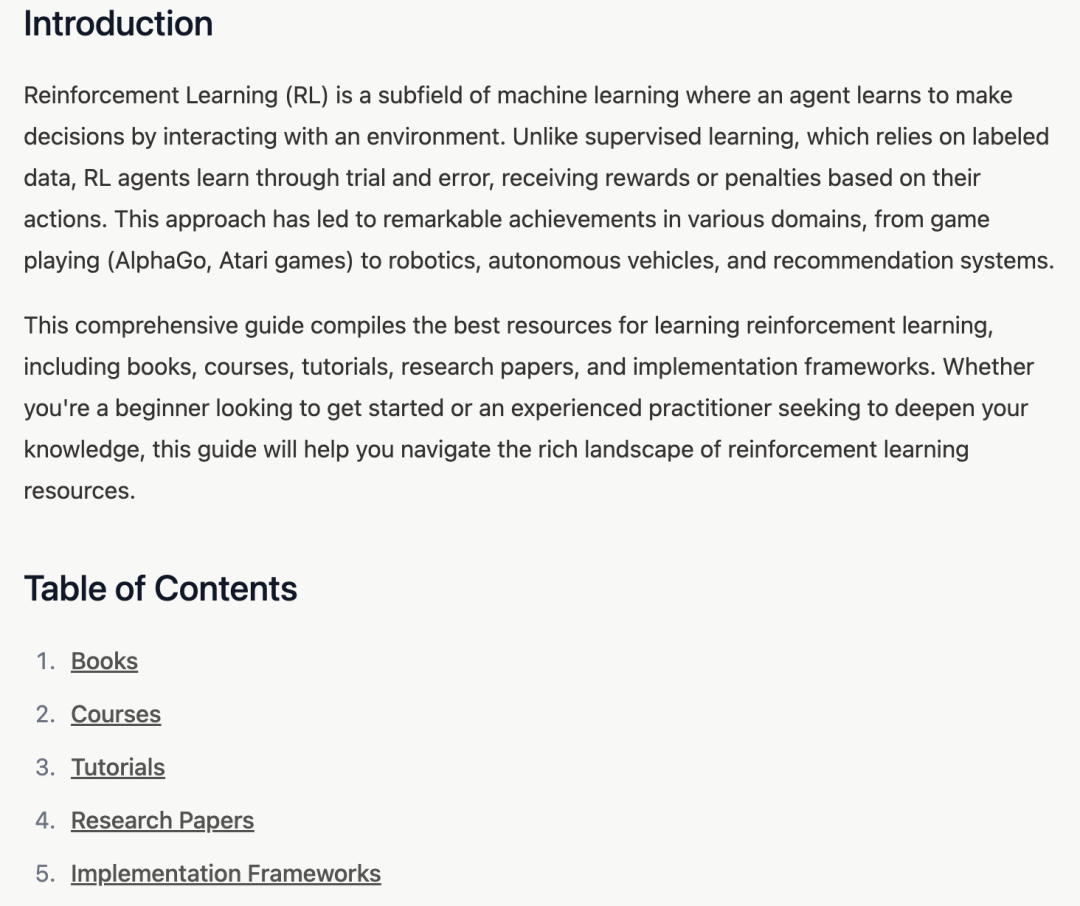Open the Implementation Frameworks link
1080x906 pixels.
[225, 873]
